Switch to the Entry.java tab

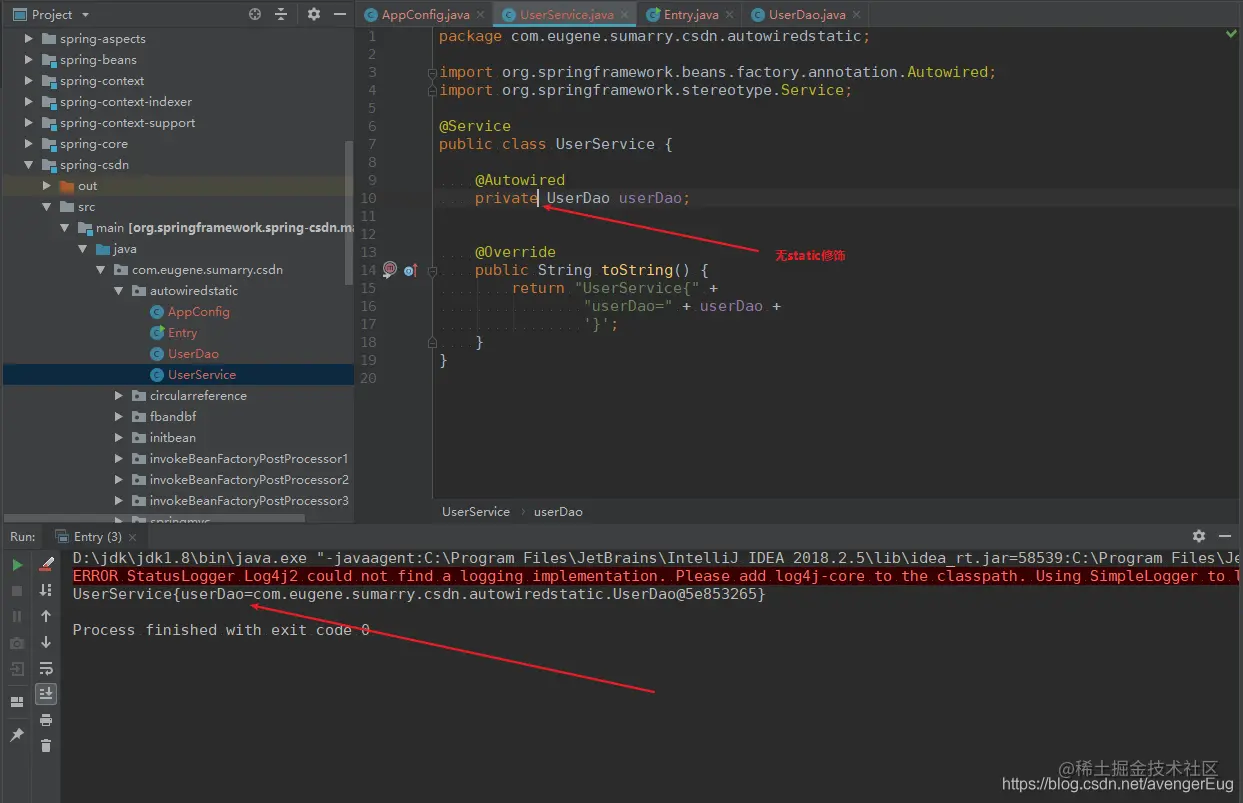(691, 15)
